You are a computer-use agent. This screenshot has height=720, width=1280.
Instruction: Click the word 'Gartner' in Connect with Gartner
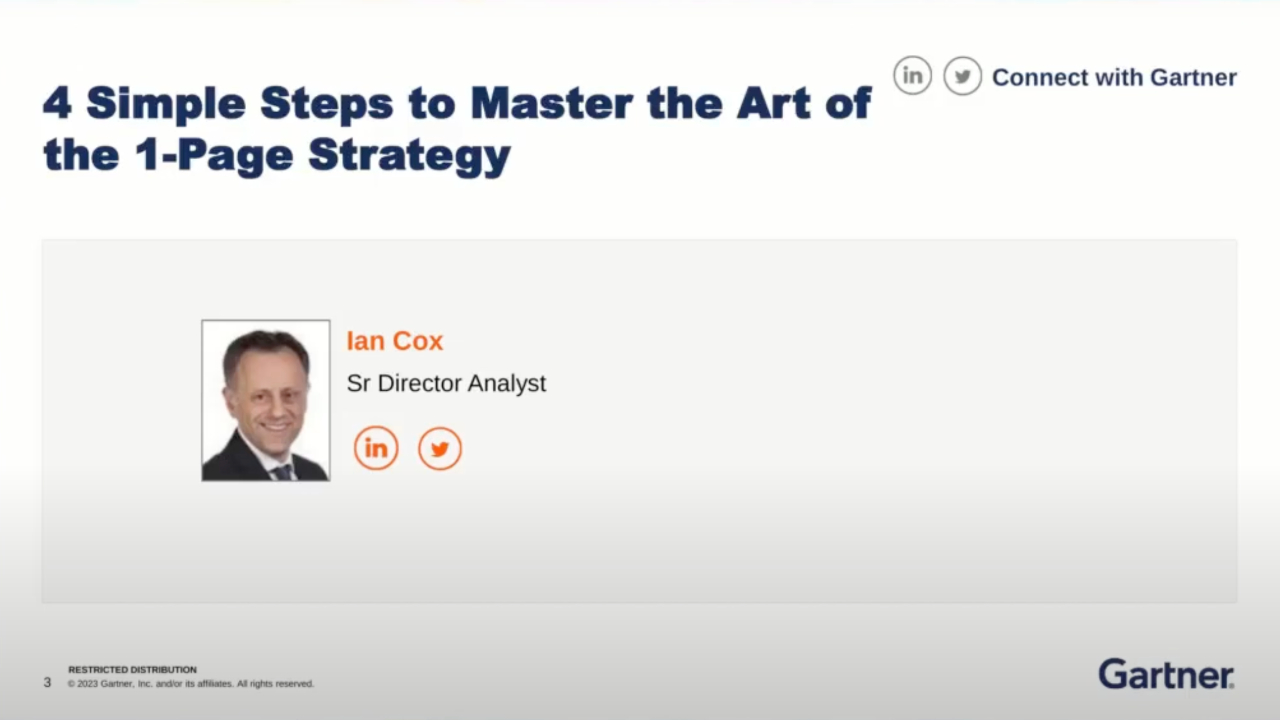point(1193,77)
